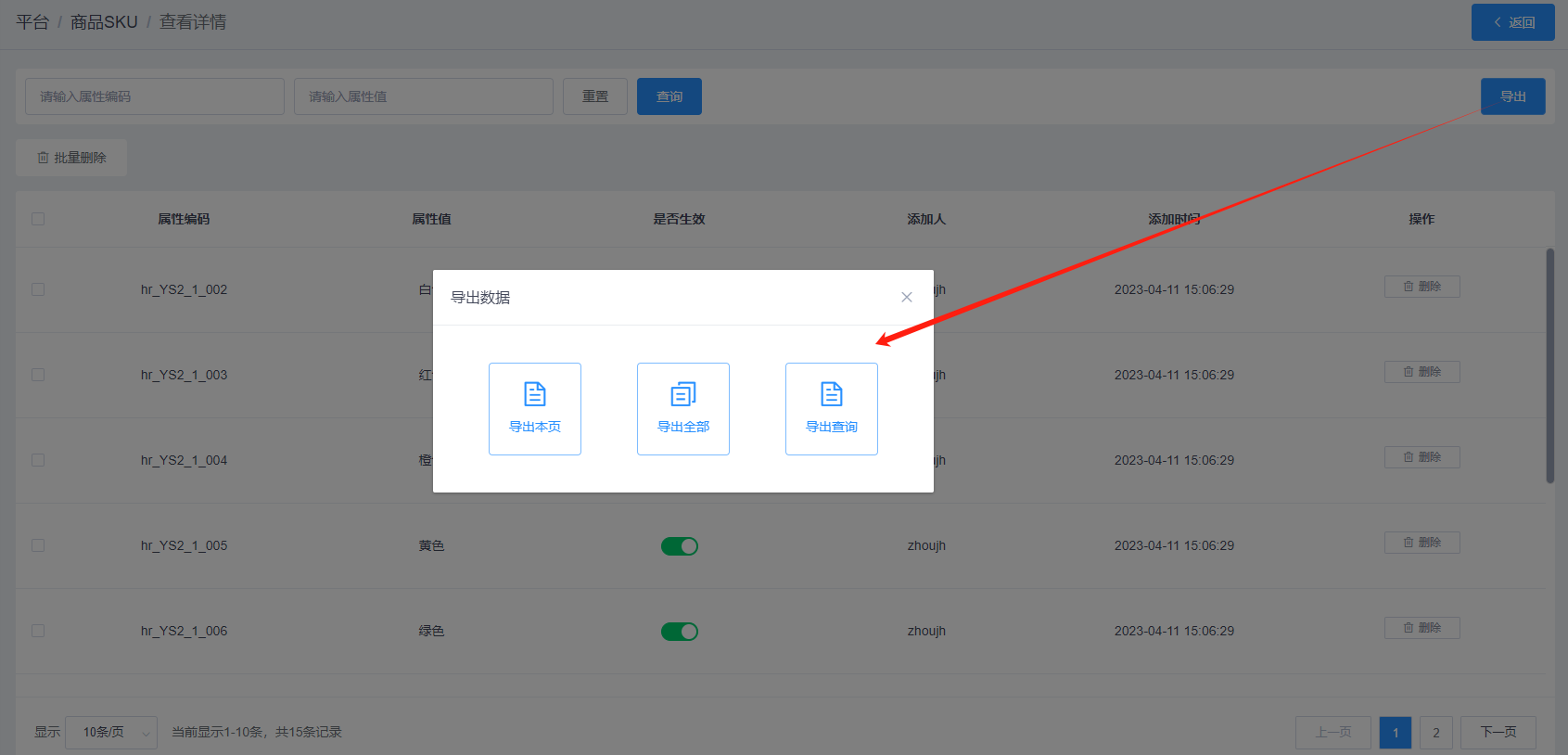Delete the hr_YS2_1_006 row
This screenshot has width=1568, height=755.
[x=1421, y=628]
